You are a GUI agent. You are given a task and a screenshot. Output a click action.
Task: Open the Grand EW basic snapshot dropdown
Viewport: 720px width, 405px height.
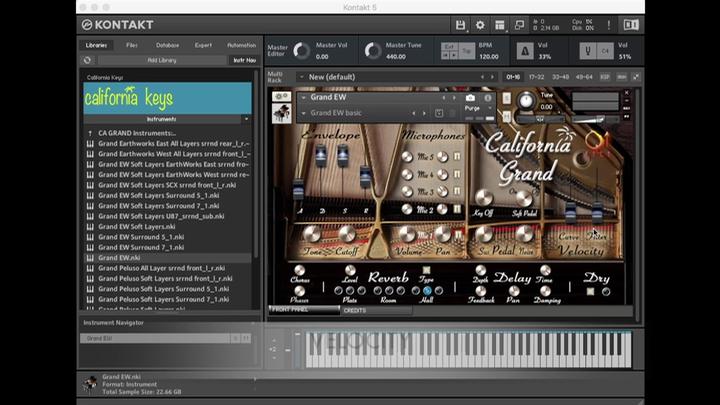tap(304, 113)
